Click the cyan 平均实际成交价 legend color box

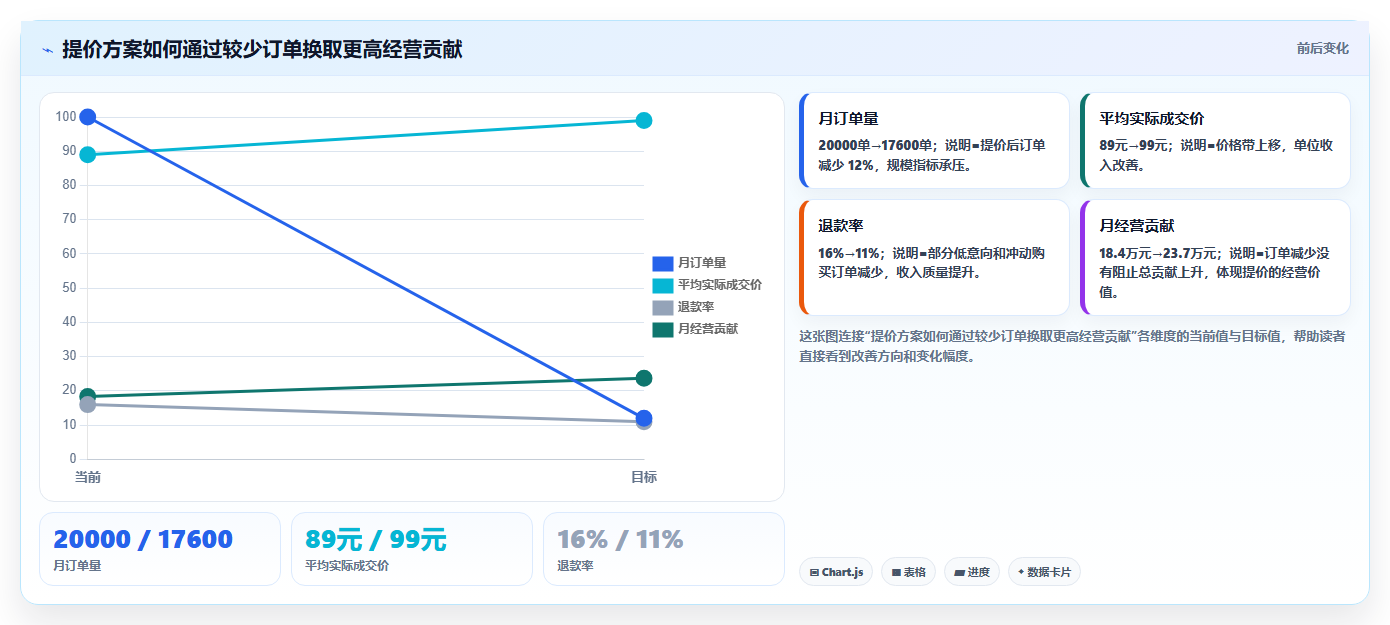[663, 285]
